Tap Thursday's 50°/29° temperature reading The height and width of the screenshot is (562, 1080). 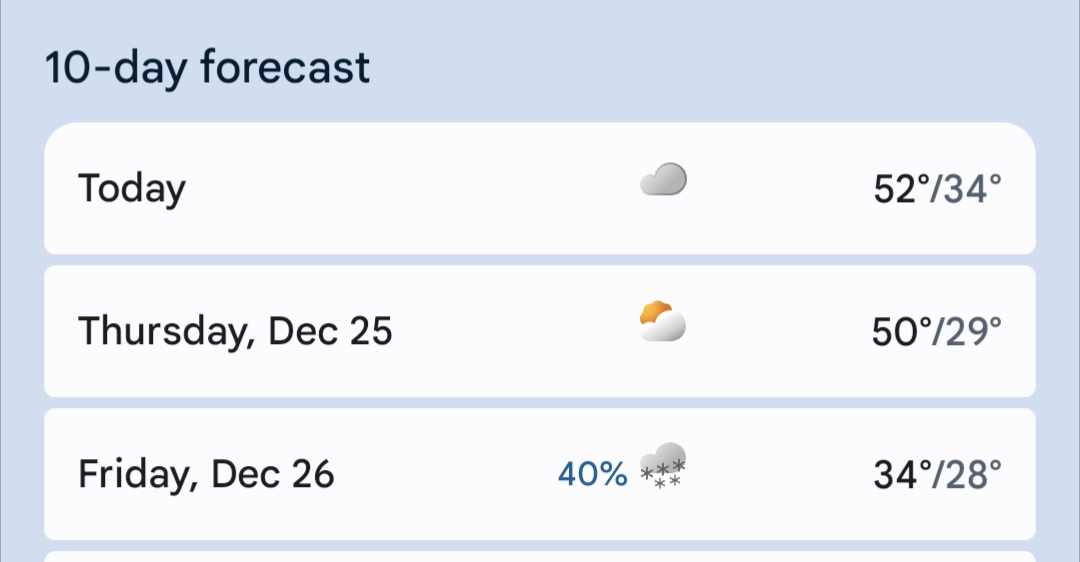(x=936, y=331)
